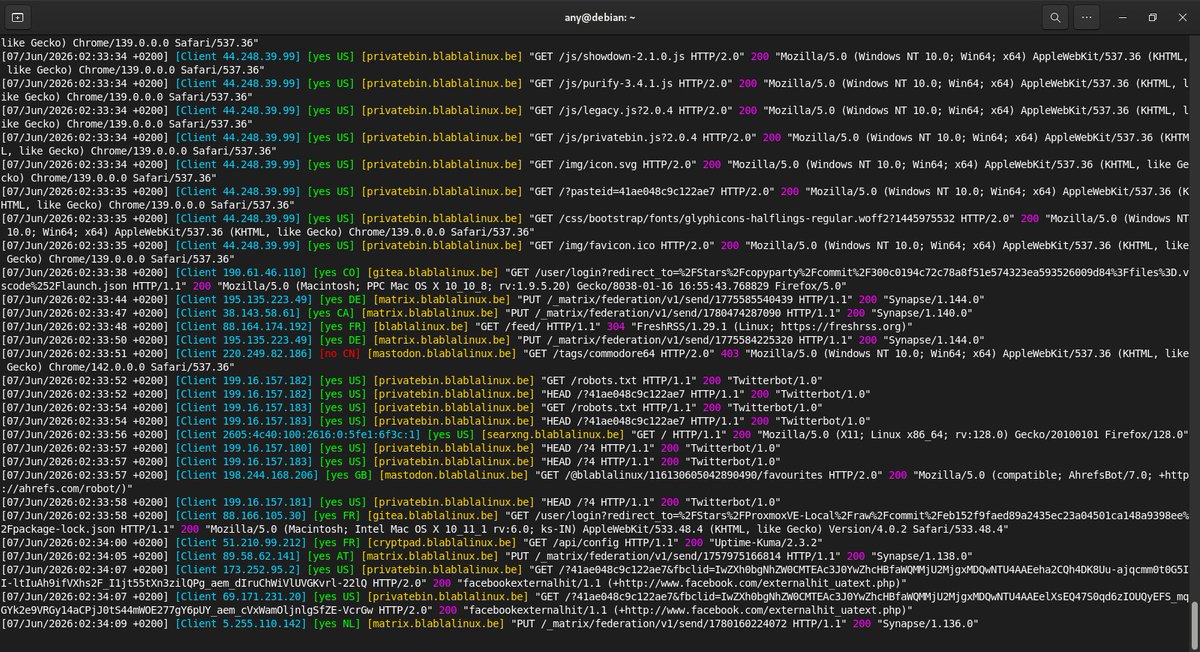Click the red [no CN] tag
The width and height of the screenshot is (1200, 652).
tap(338, 354)
